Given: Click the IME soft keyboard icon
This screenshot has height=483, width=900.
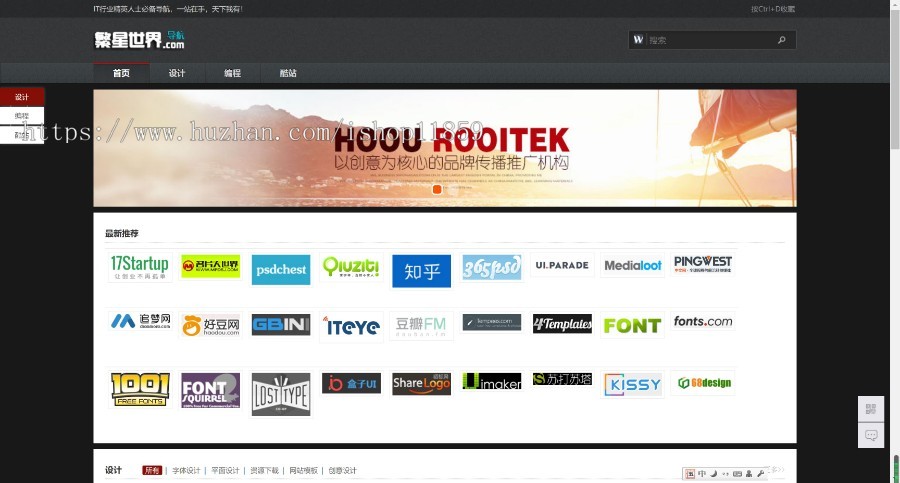Looking at the screenshot, I should click(x=738, y=474).
